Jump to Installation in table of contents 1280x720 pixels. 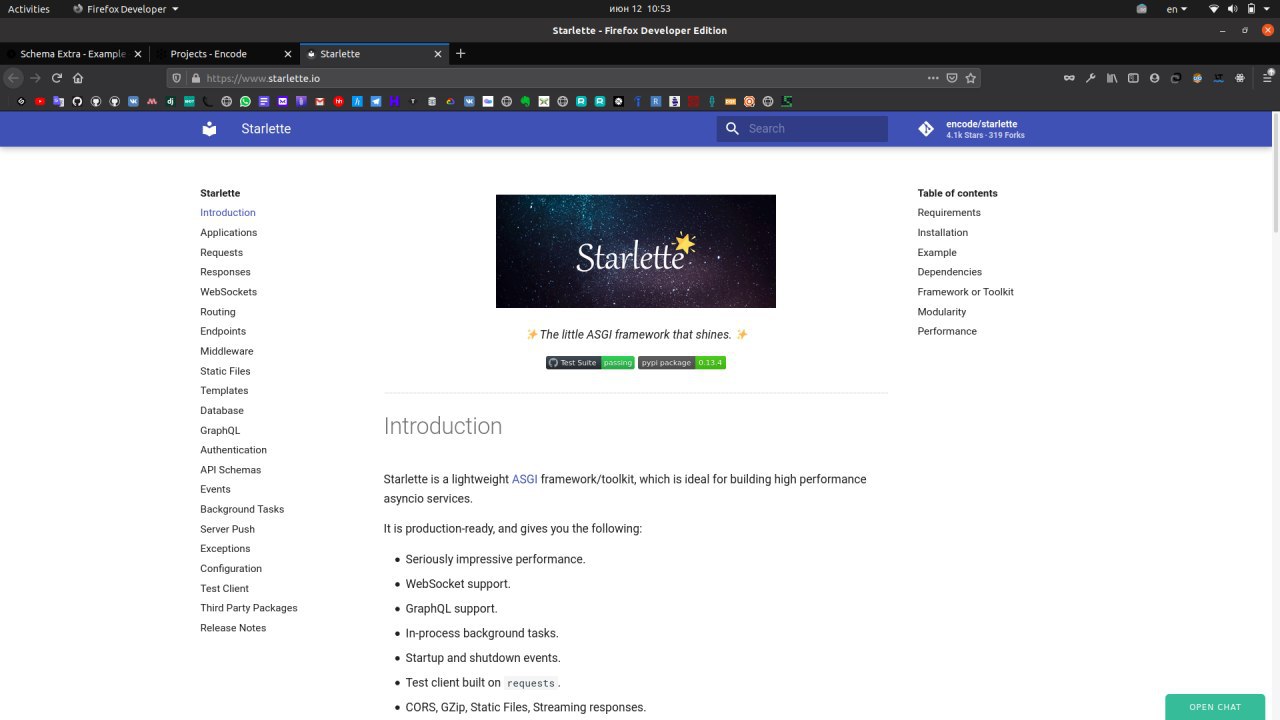point(943,232)
